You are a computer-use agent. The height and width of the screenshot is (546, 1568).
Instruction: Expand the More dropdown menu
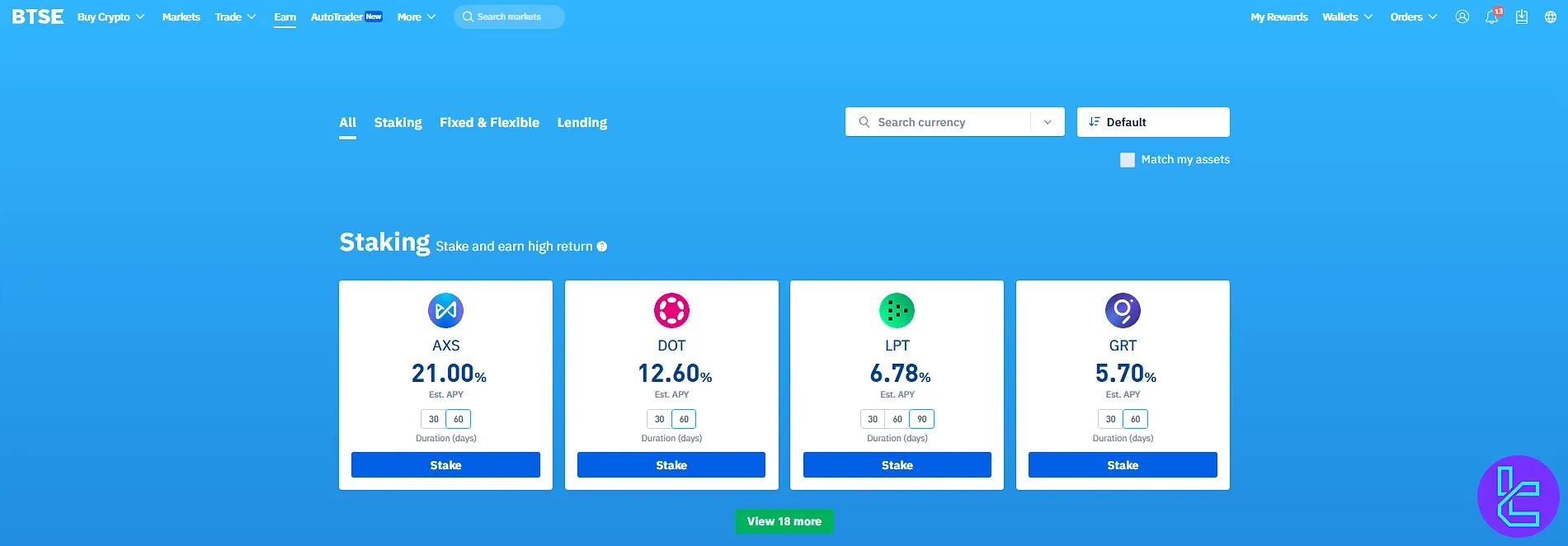tap(417, 16)
